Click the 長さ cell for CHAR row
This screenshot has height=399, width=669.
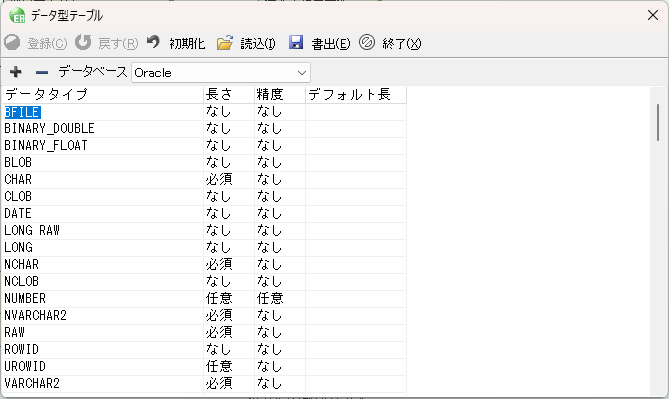(x=229, y=180)
